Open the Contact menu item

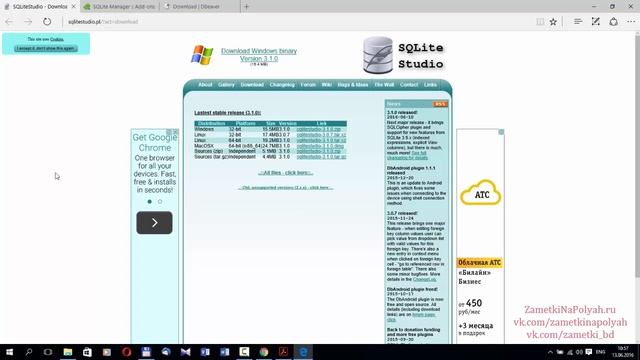click(x=409, y=84)
